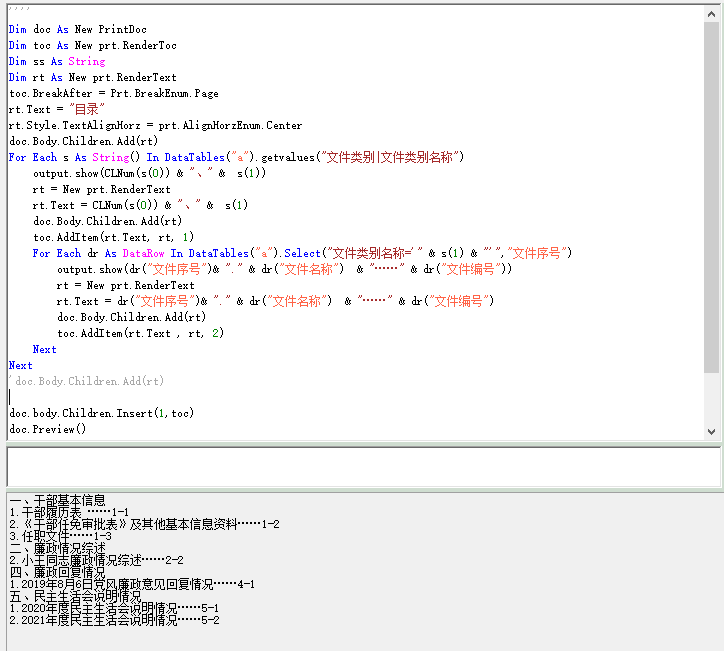
Task: Click the code editor scroll down arrow
Action: 712,432
